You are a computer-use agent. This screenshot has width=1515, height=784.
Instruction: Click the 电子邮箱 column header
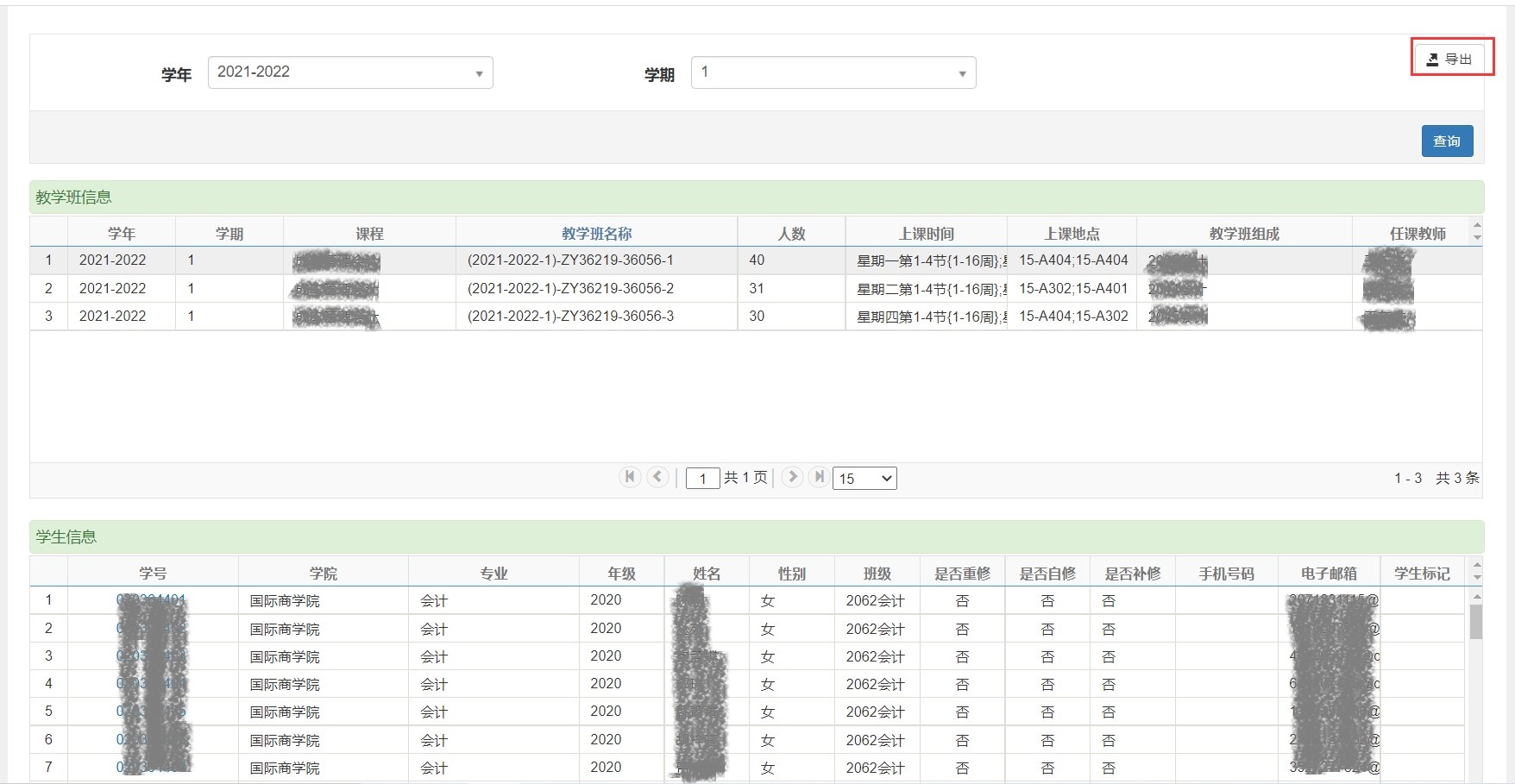pyautogui.click(x=1329, y=574)
